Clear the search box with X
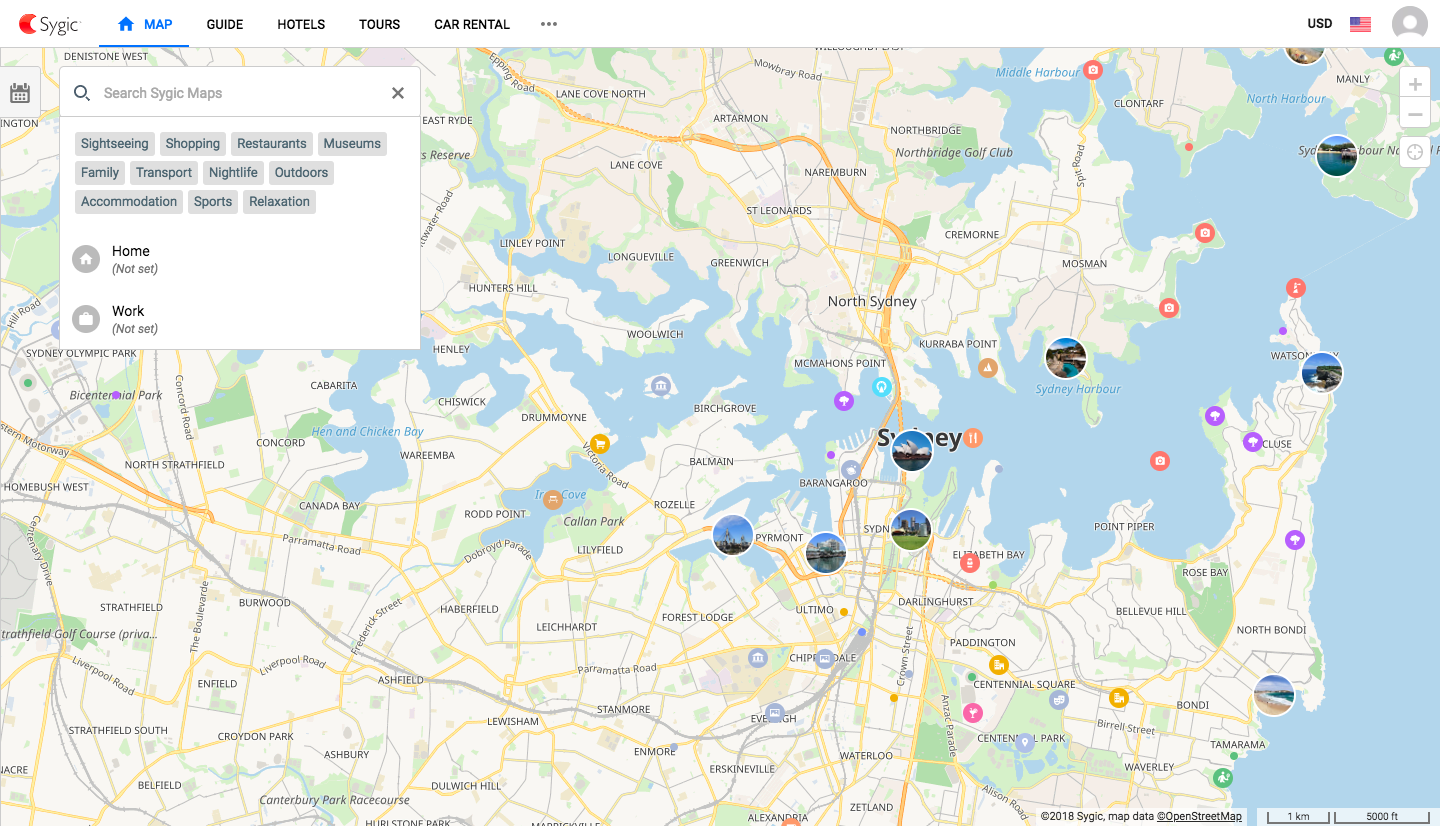 point(398,93)
